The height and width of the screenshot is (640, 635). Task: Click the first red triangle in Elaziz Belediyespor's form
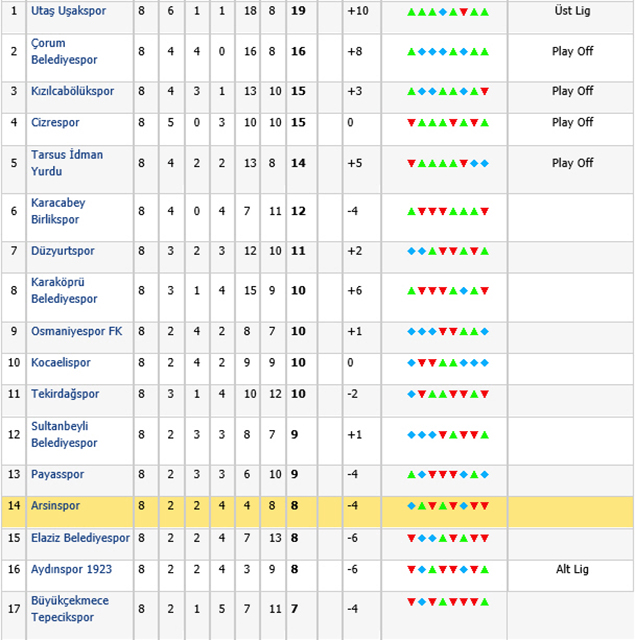[411, 538]
